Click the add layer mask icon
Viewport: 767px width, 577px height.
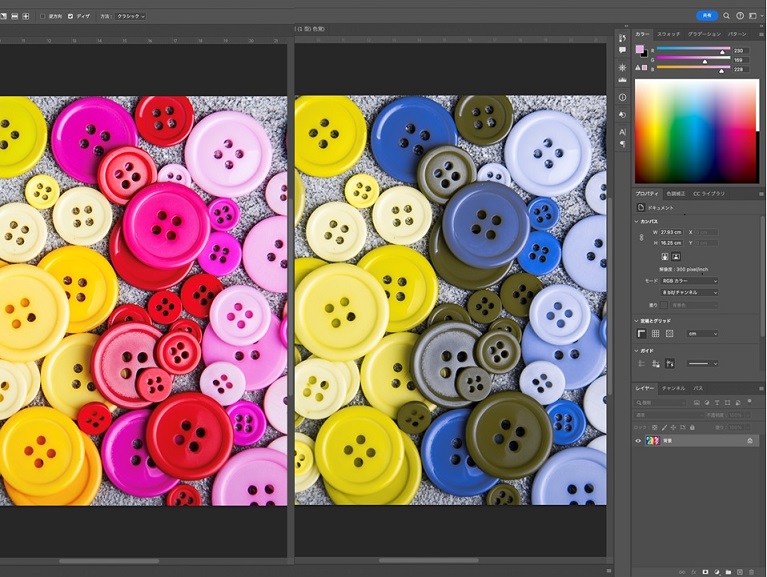(705, 572)
